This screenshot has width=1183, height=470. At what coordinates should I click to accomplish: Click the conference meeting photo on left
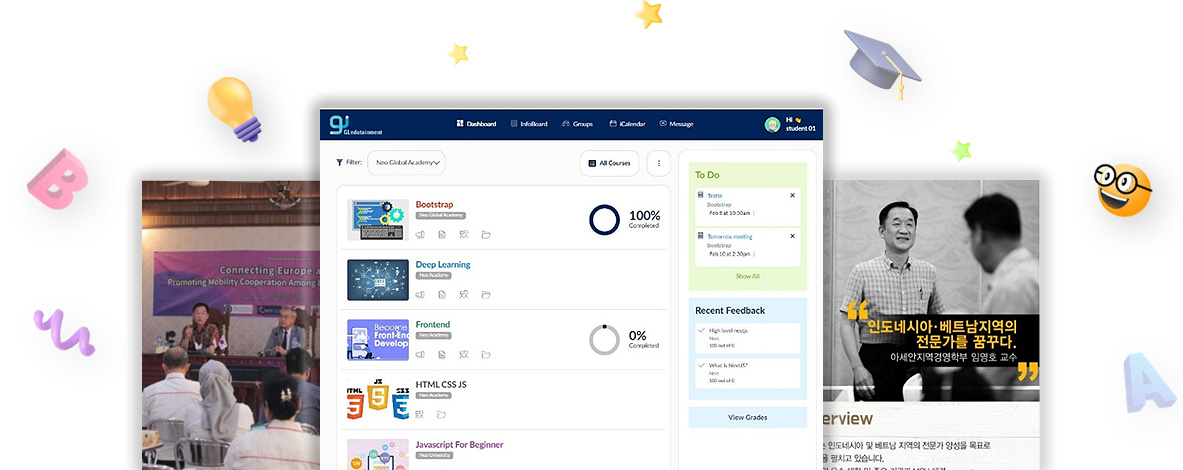click(x=230, y=325)
